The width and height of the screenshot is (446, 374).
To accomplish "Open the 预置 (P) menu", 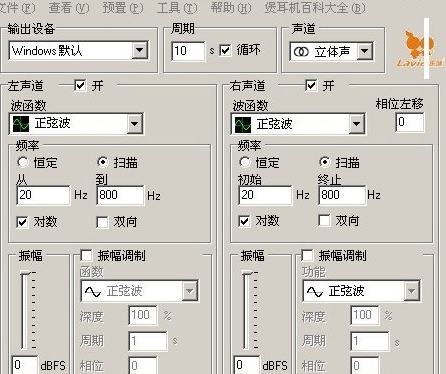I will [x=123, y=8].
